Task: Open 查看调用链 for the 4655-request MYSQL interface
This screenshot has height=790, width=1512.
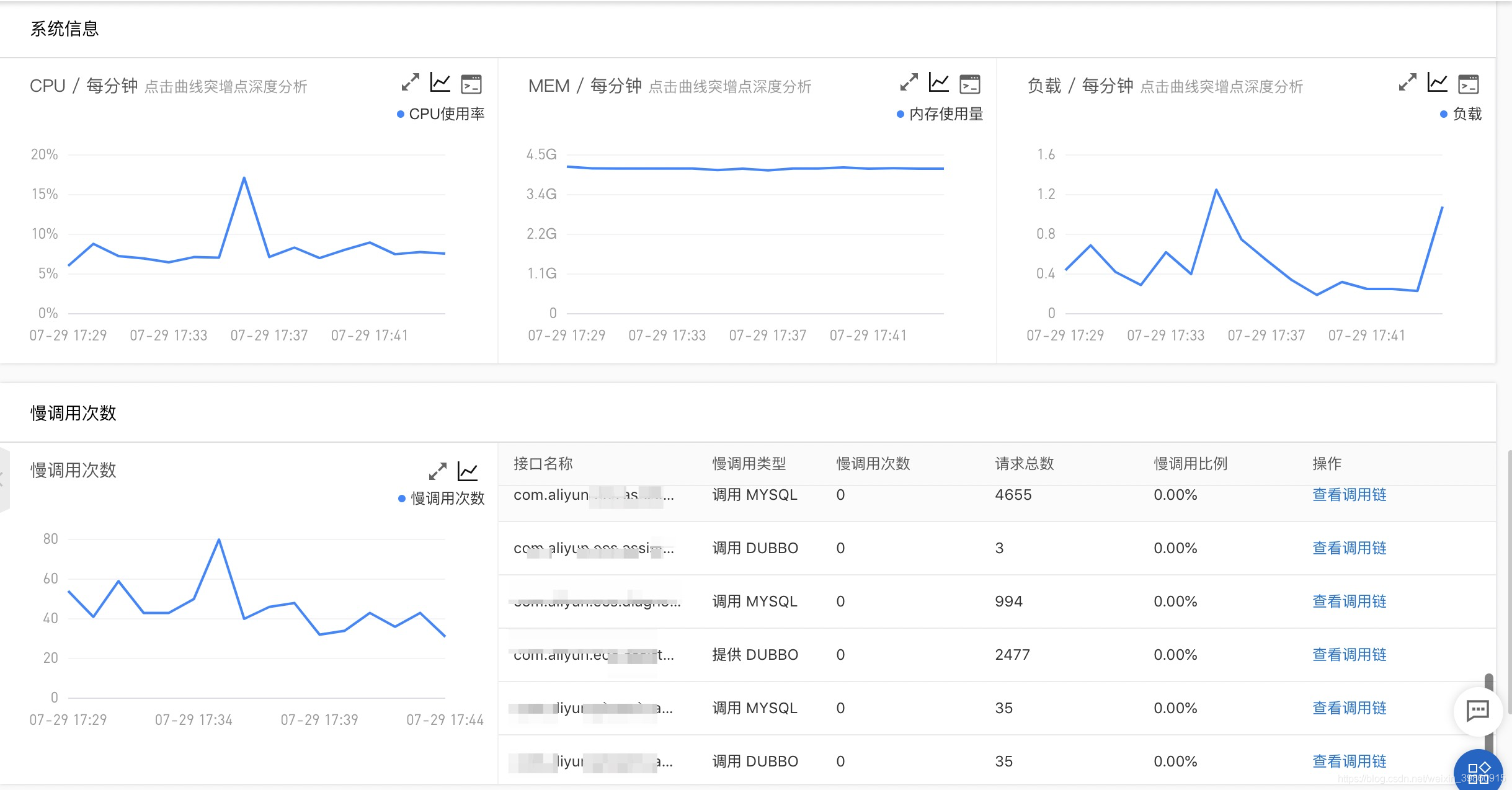Action: point(1348,494)
